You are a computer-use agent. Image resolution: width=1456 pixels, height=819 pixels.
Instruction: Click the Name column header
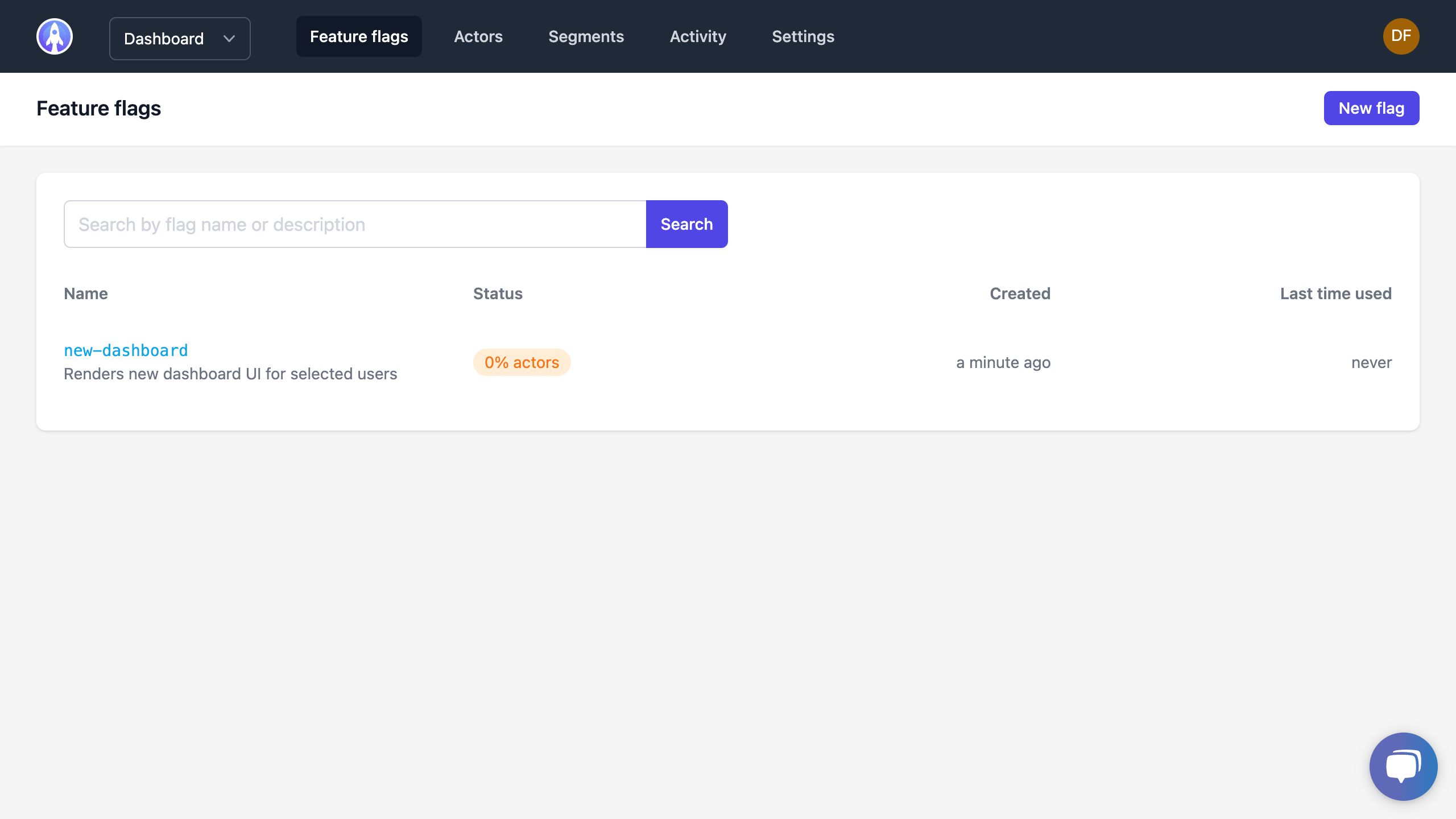(x=86, y=293)
